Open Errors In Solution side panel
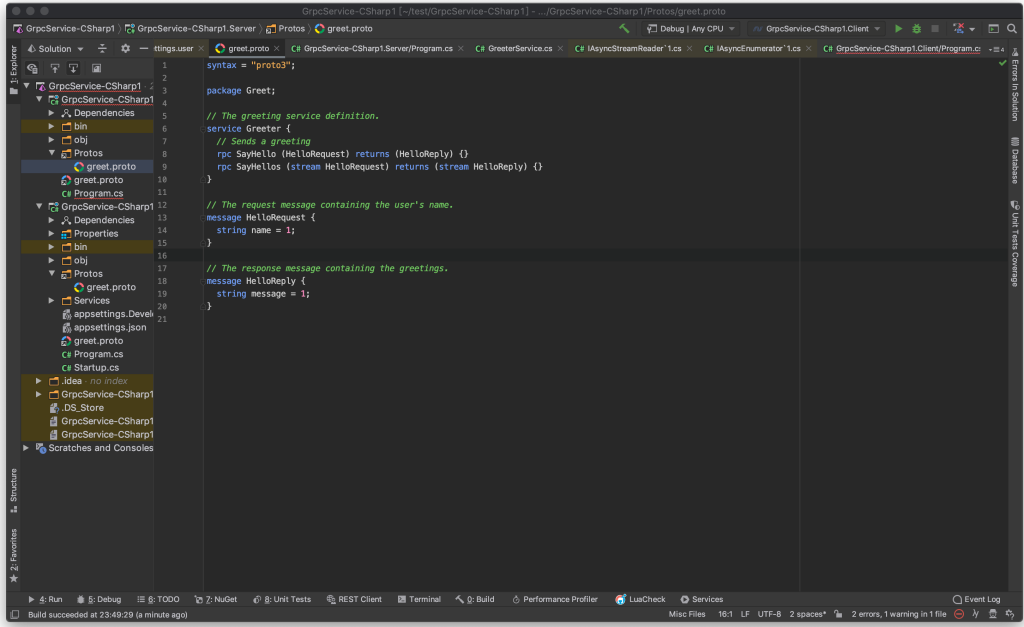Image resolution: width=1024 pixels, height=627 pixels. click(x=1015, y=85)
